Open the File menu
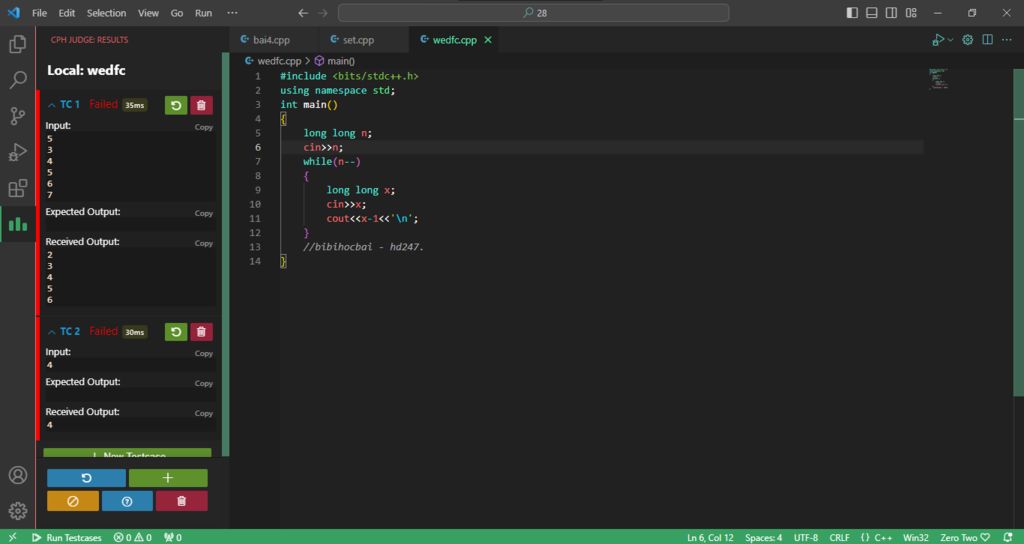The width and height of the screenshot is (1024, 544). 39,13
